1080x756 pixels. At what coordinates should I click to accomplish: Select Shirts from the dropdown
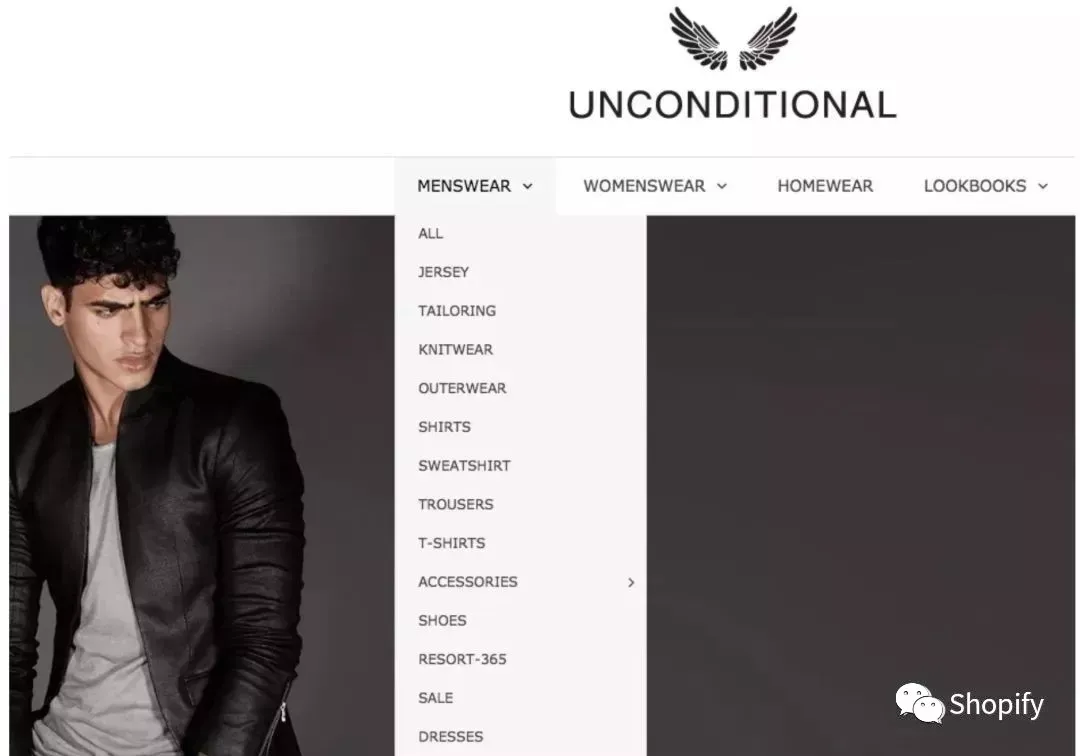coord(444,427)
